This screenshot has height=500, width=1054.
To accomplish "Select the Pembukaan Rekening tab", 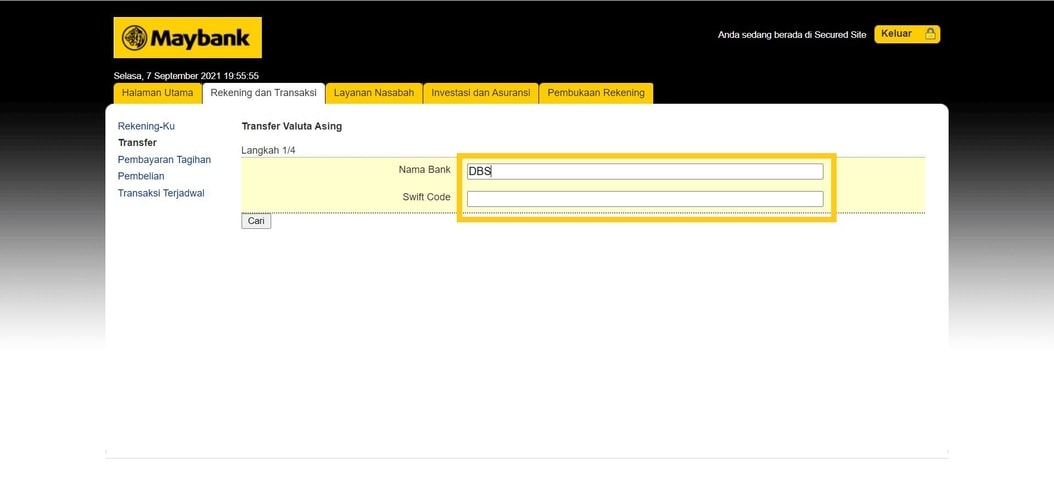I will point(596,93).
